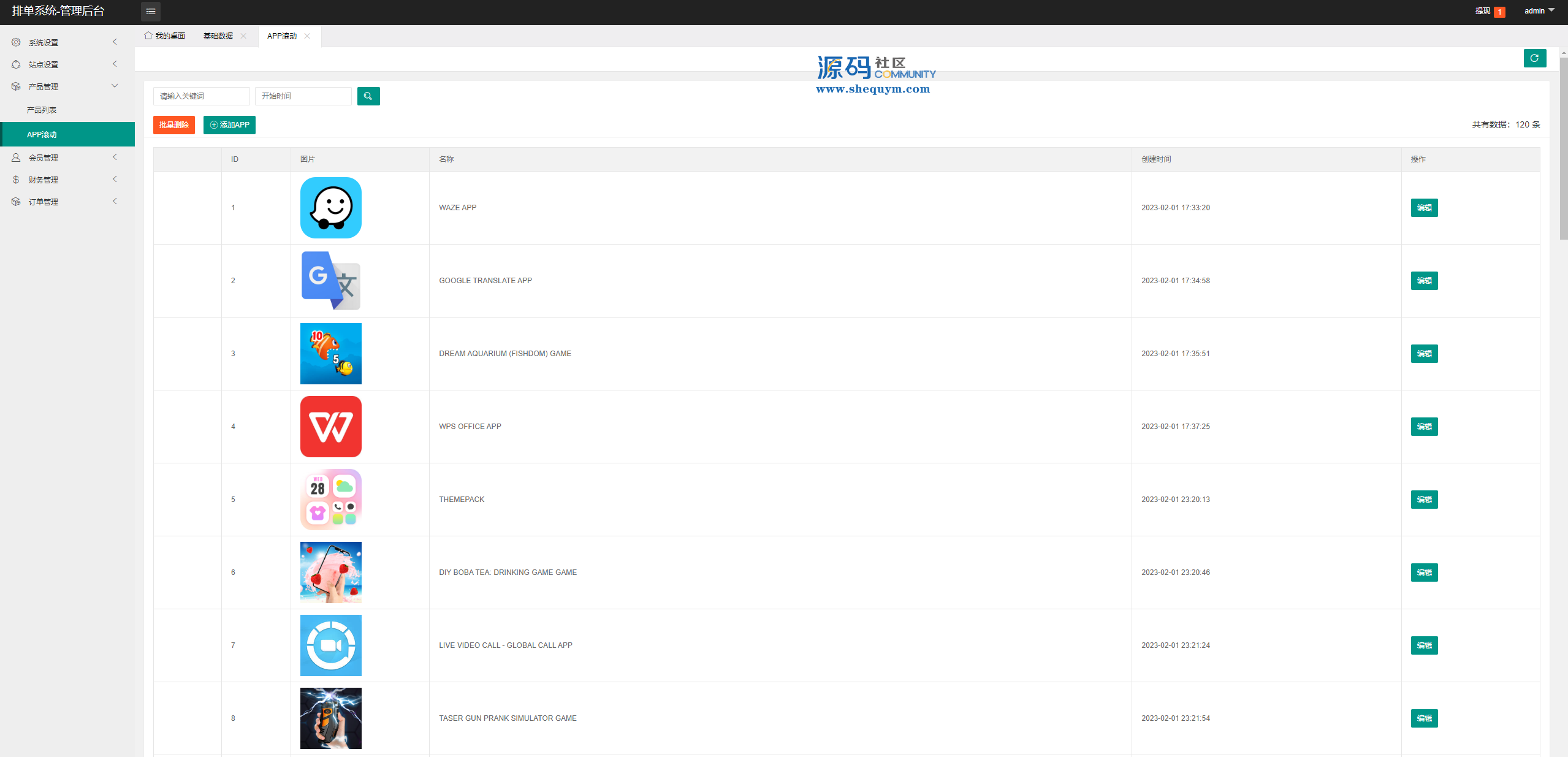The width and height of the screenshot is (1568, 757).
Task: Click the 添加APP button
Action: 229,125
